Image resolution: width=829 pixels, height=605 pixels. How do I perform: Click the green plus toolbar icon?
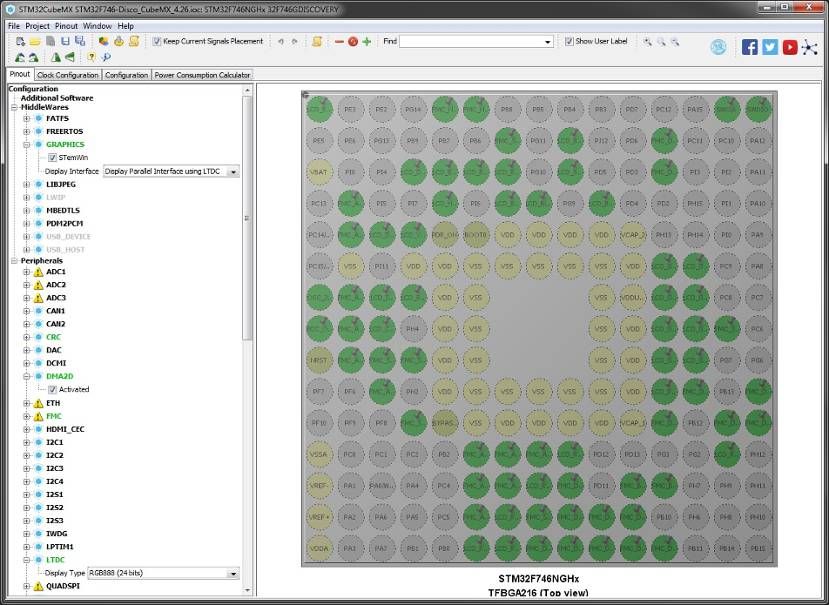click(367, 41)
